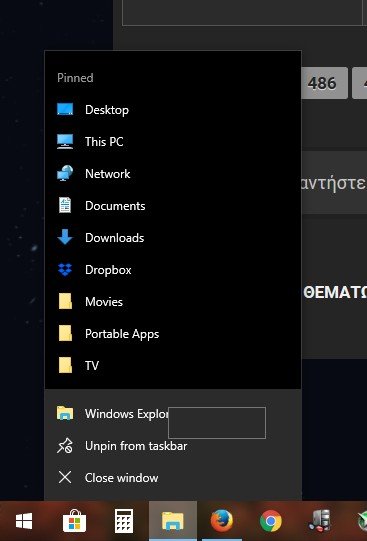Switch to Firefox on the taskbar
This screenshot has height=541, width=367.
(x=222, y=521)
